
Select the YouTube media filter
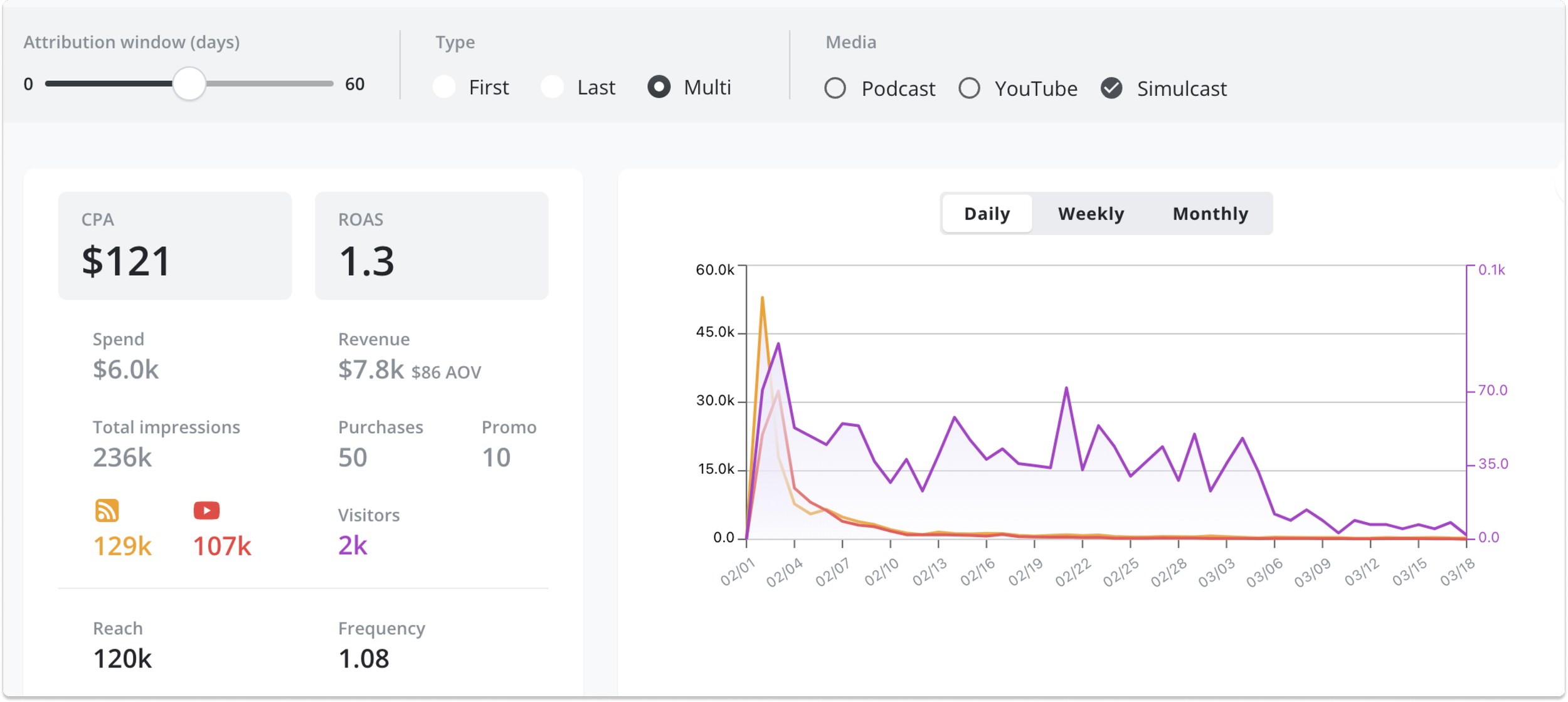[970, 88]
